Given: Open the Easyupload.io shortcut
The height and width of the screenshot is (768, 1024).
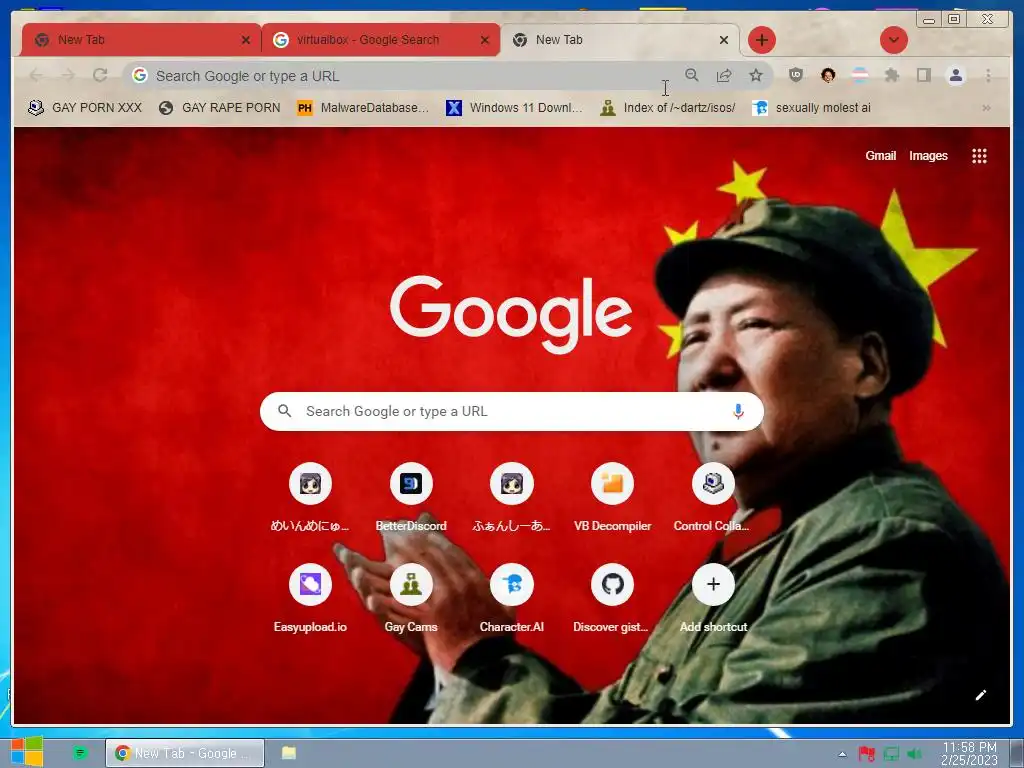Looking at the screenshot, I should tap(310, 598).
